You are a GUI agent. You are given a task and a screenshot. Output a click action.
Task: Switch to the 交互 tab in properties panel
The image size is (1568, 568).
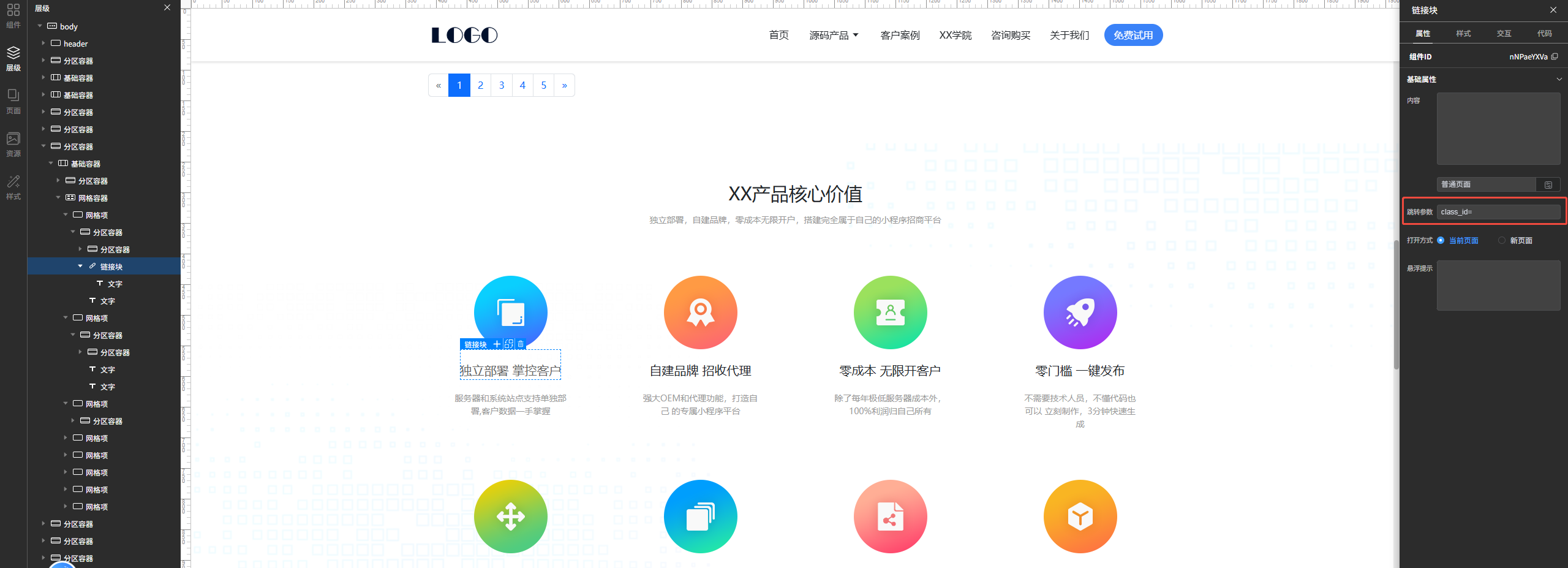point(1504,34)
